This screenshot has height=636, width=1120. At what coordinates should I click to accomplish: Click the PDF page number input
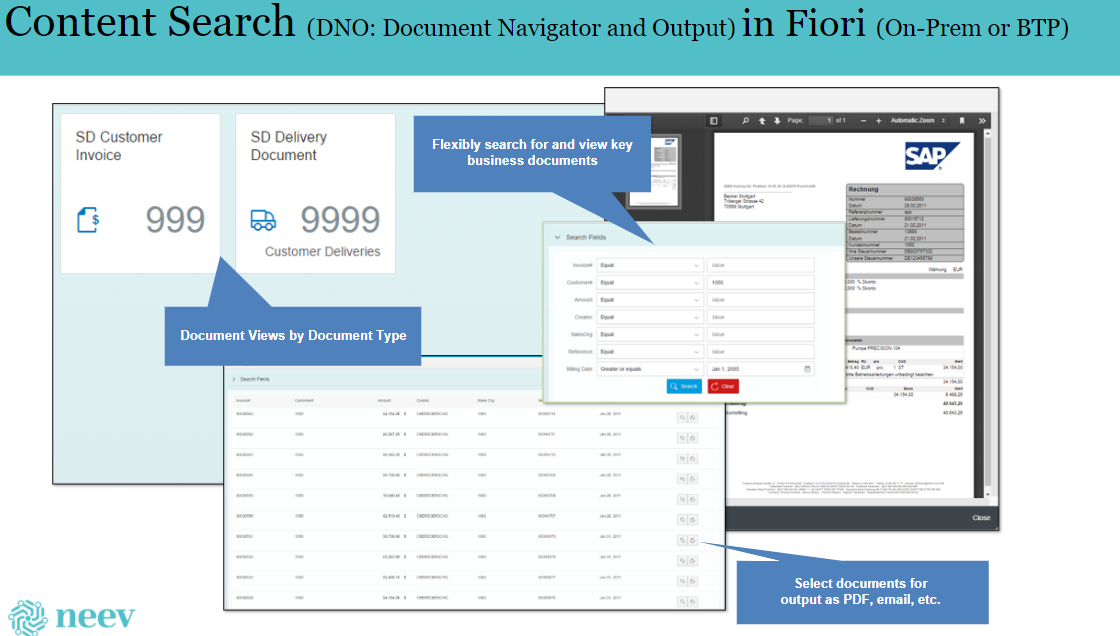(821, 121)
